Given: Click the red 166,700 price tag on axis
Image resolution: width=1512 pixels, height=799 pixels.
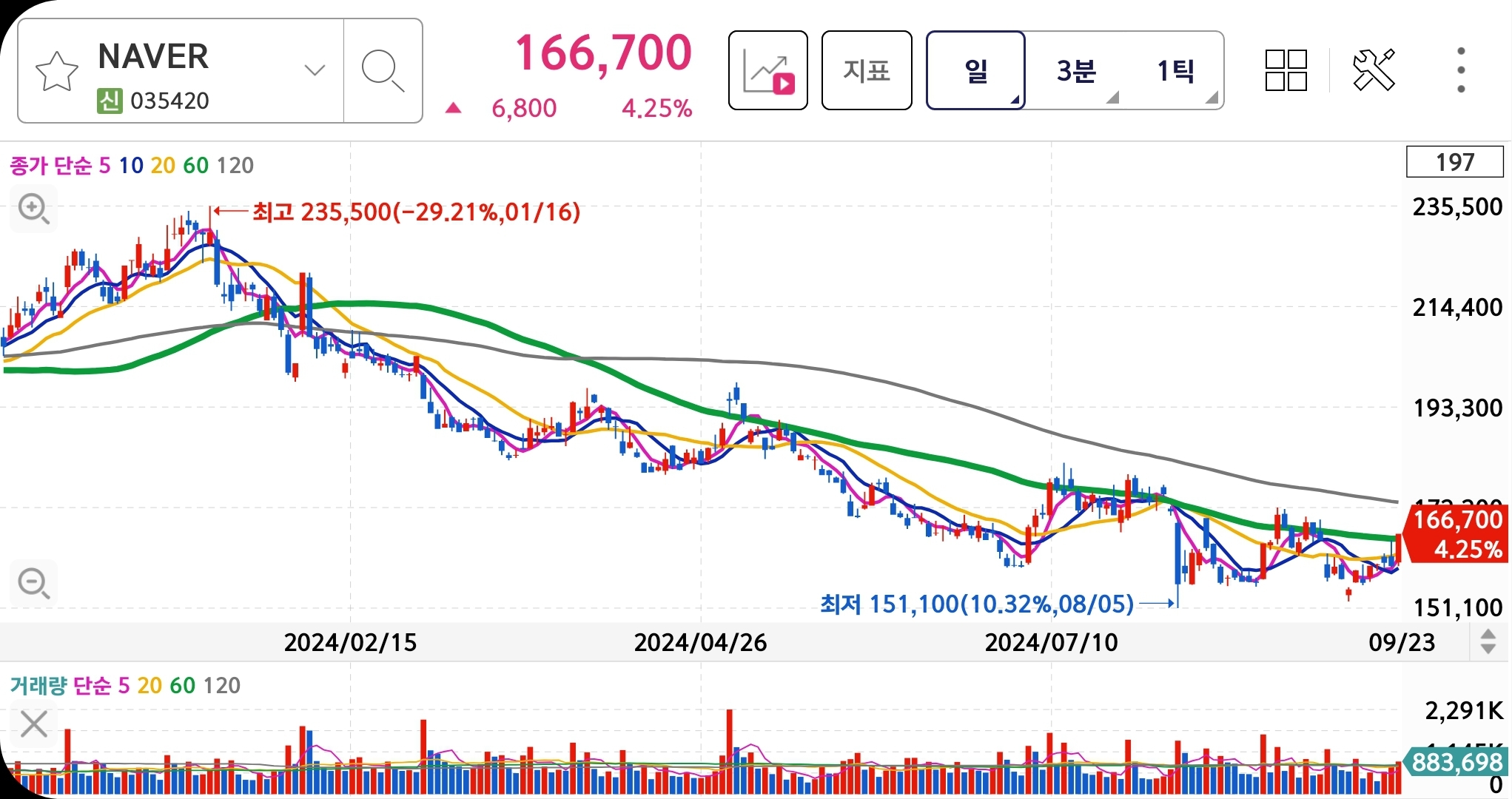Looking at the screenshot, I should click(1456, 534).
